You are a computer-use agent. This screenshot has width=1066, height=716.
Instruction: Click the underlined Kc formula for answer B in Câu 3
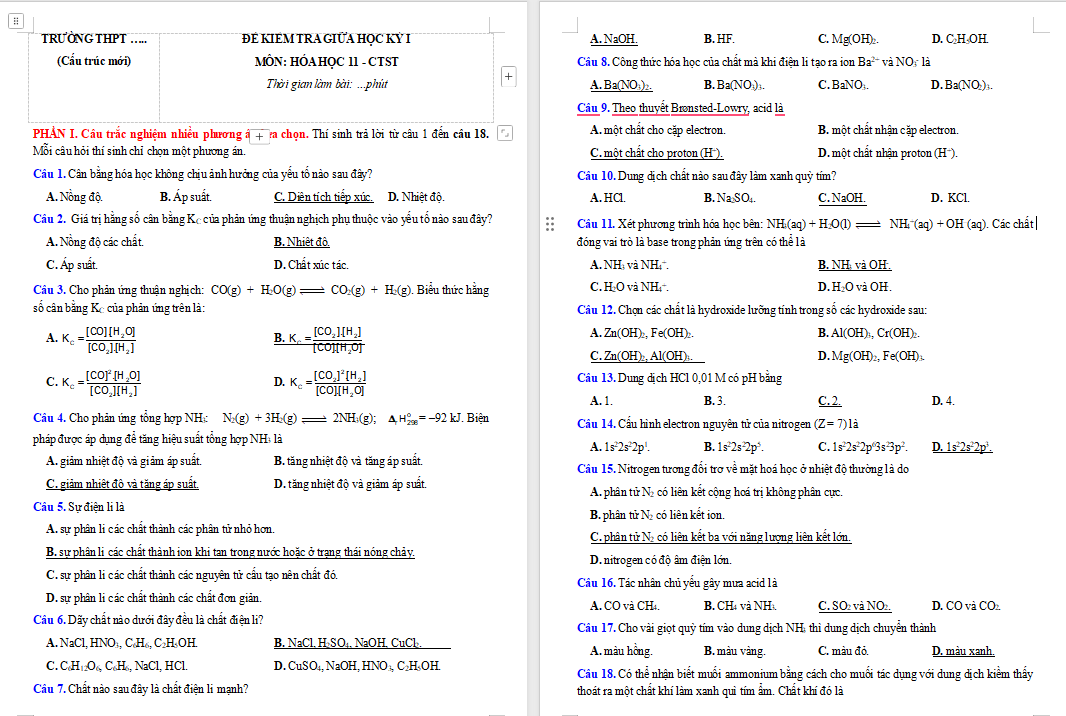[318, 339]
